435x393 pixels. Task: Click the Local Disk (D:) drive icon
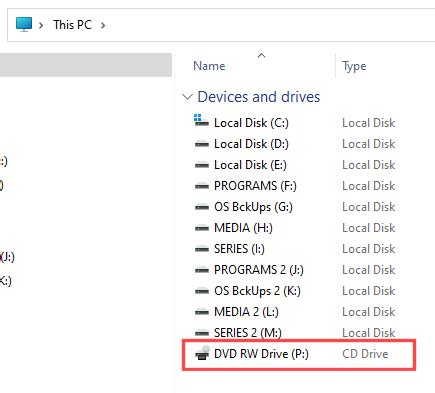(202, 144)
